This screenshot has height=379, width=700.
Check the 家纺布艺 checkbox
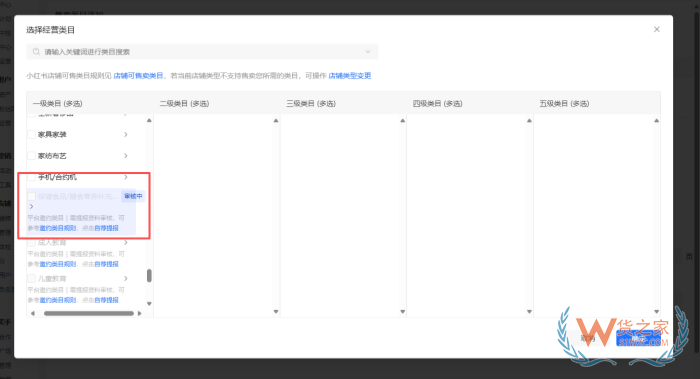31,156
